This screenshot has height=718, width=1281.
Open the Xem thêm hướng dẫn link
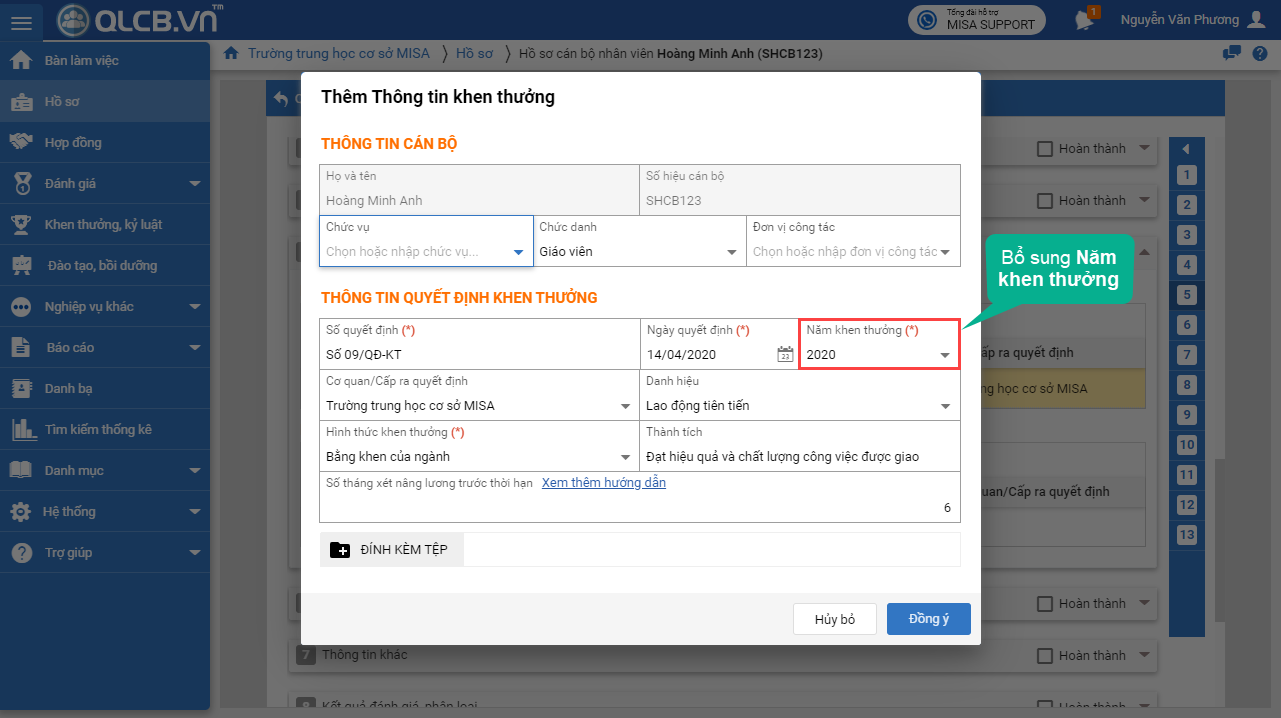coord(603,483)
